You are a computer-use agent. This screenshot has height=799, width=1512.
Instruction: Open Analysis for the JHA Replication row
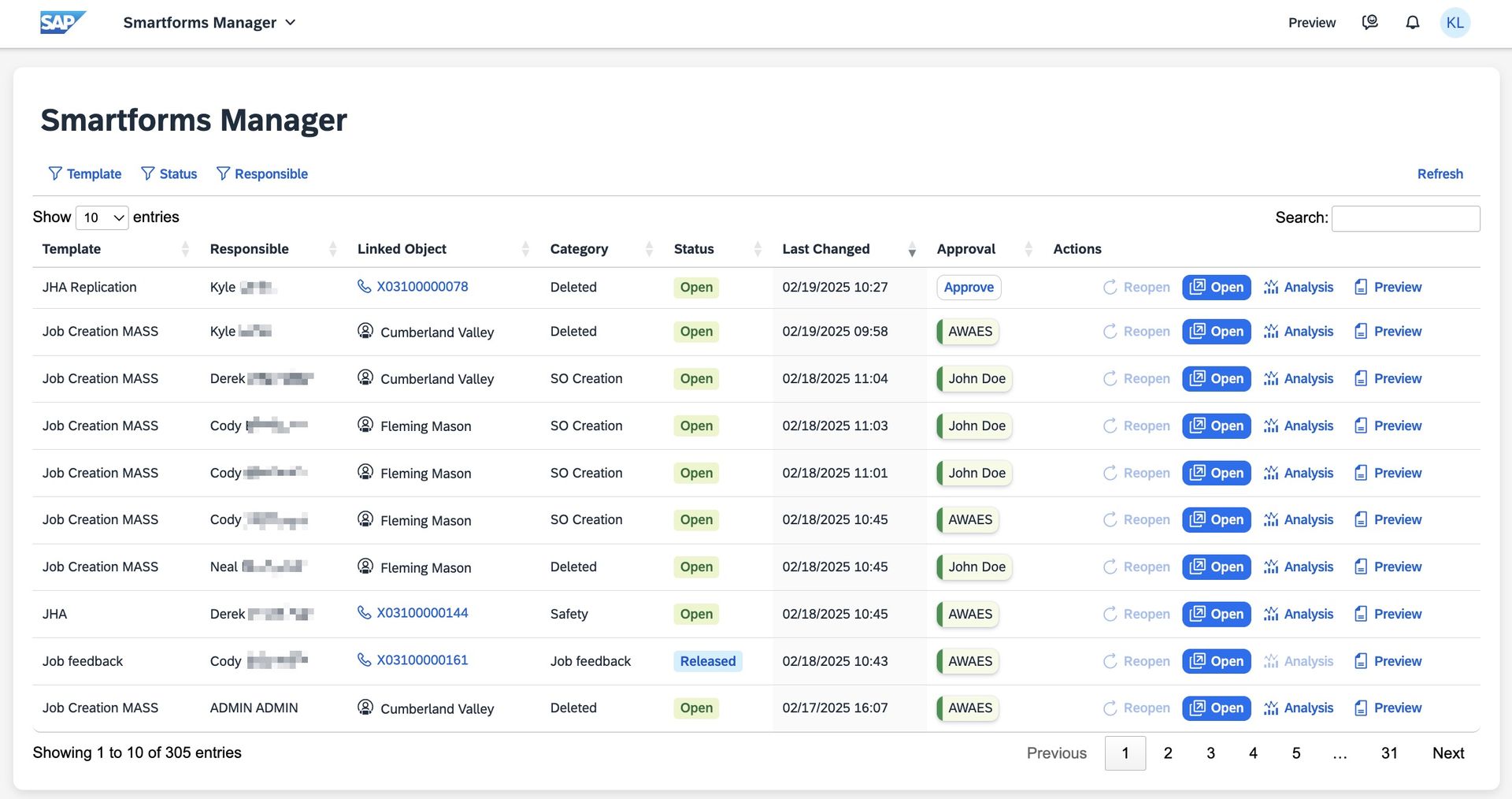point(1298,288)
